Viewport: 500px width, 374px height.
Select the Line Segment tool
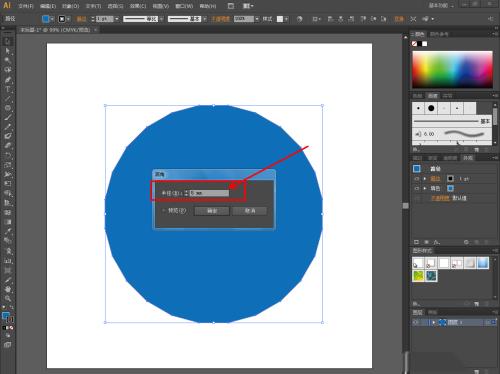pyautogui.click(x=8, y=99)
